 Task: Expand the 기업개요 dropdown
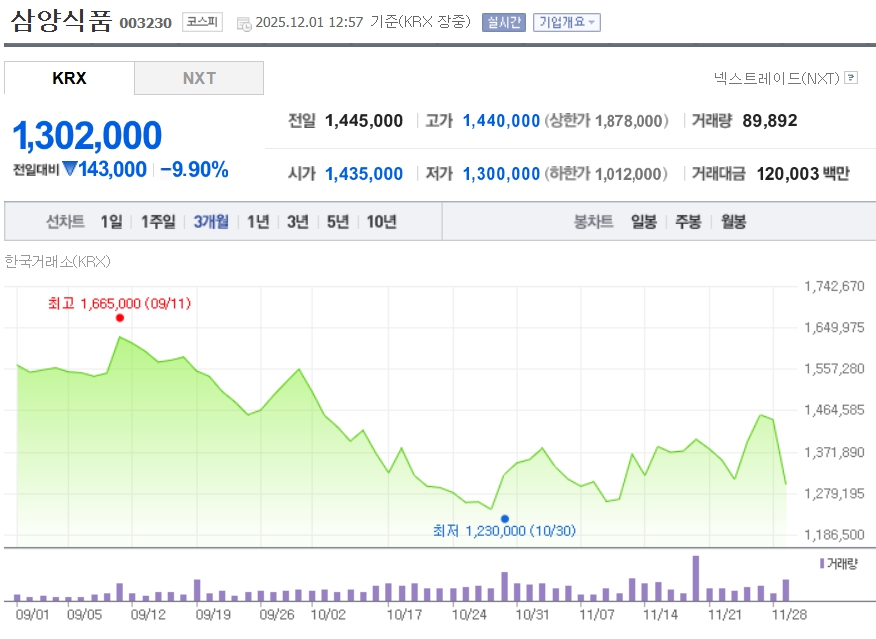tap(567, 22)
